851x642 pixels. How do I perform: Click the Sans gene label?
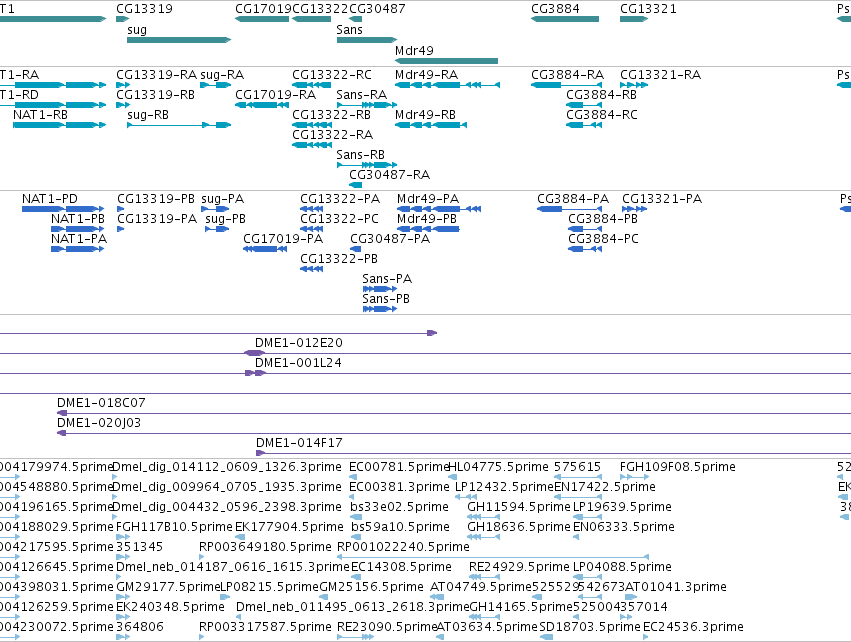(350, 30)
